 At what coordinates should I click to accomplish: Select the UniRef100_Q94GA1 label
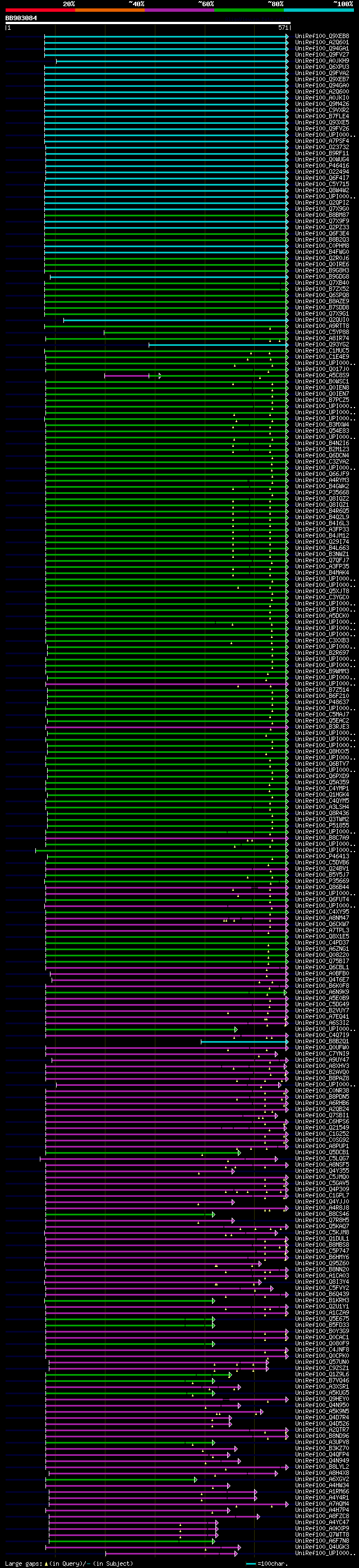point(323,48)
